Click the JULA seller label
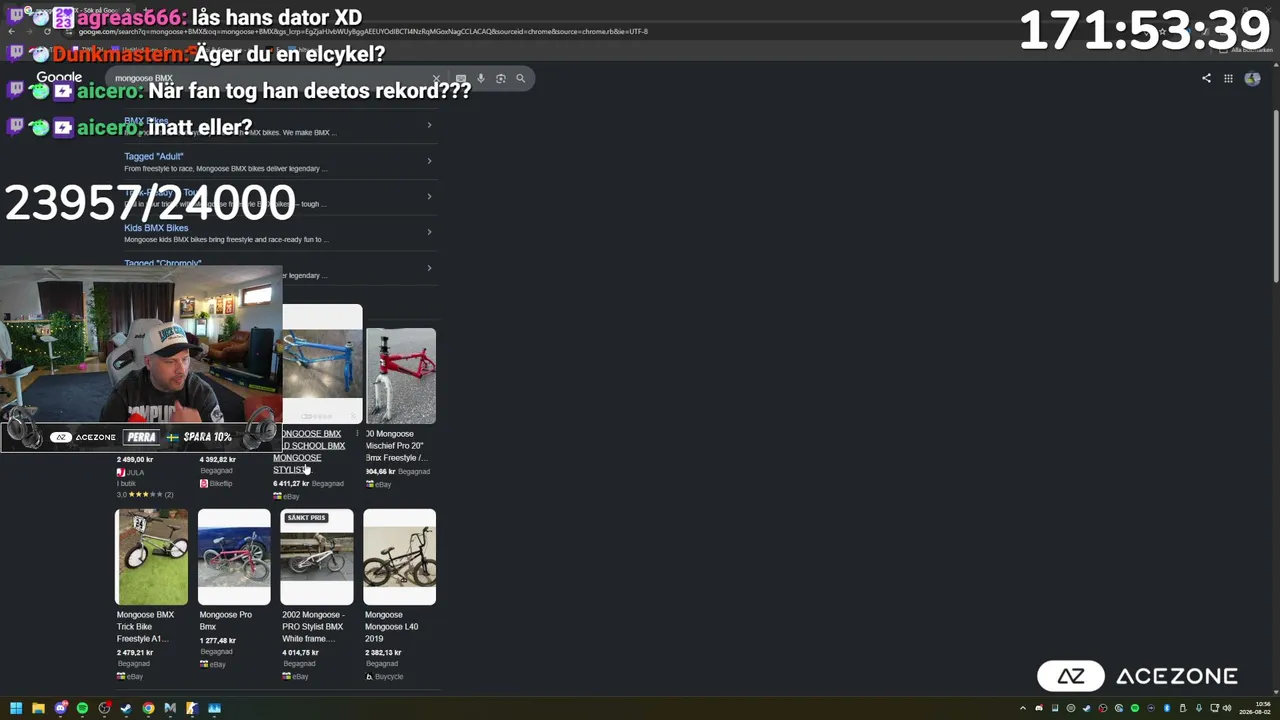 pyautogui.click(x=130, y=472)
